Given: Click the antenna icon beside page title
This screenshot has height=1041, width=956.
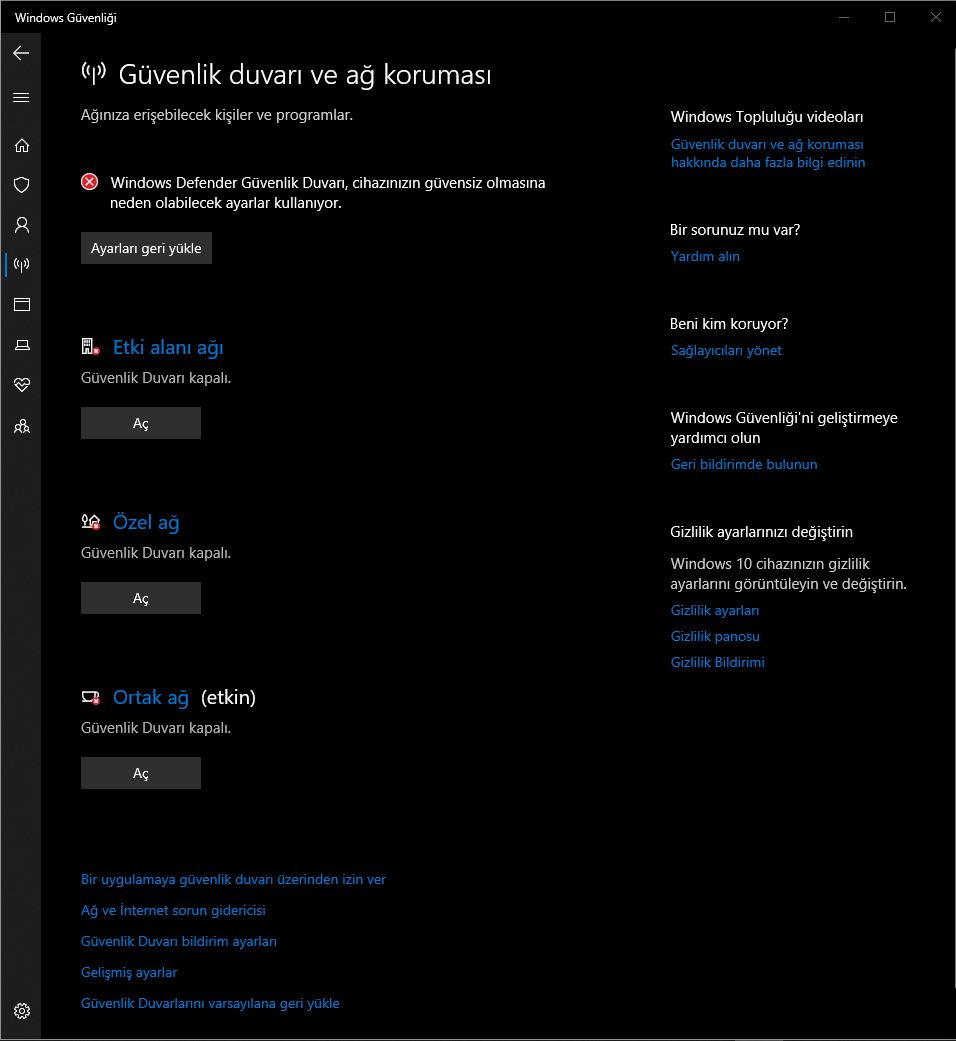Looking at the screenshot, I should point(94,73).
